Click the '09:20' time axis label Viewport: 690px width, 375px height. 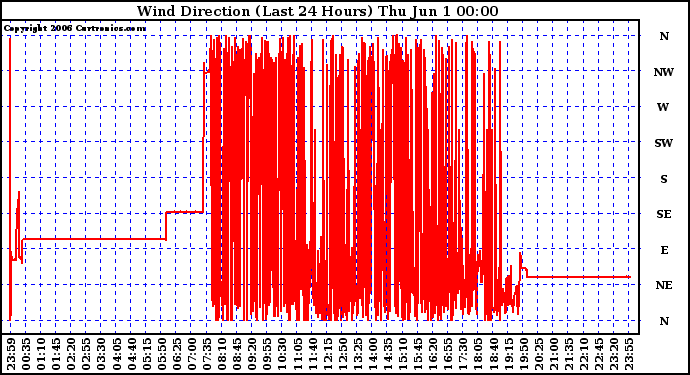click(252, 354)
